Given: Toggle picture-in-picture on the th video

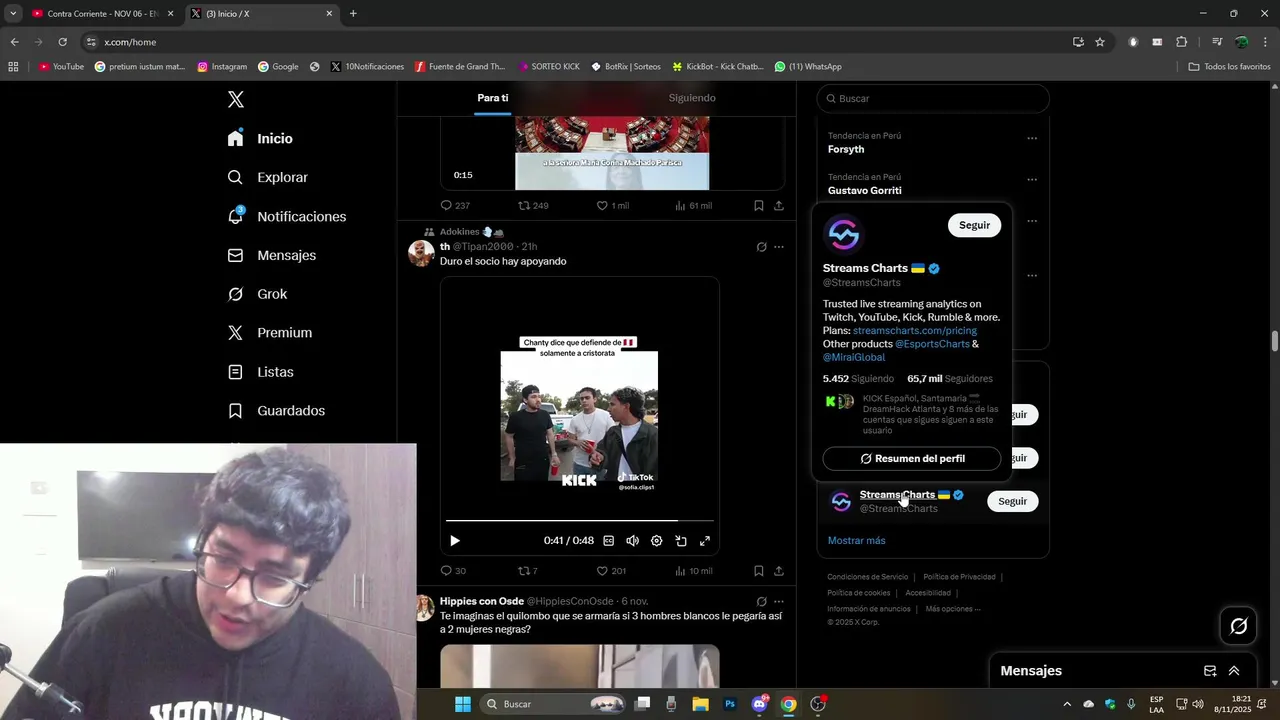Looking at the screenshot, I should tap(681, 541).
